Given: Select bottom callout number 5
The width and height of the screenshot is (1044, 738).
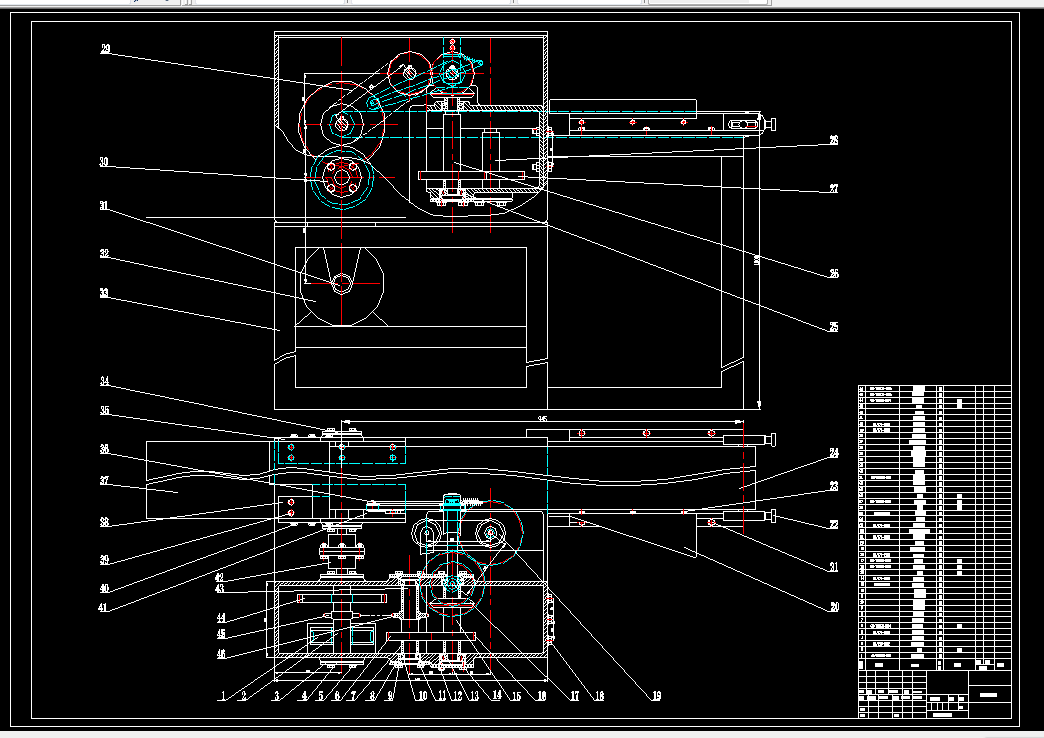Looking at the screenshot, I should coord(320,696).
